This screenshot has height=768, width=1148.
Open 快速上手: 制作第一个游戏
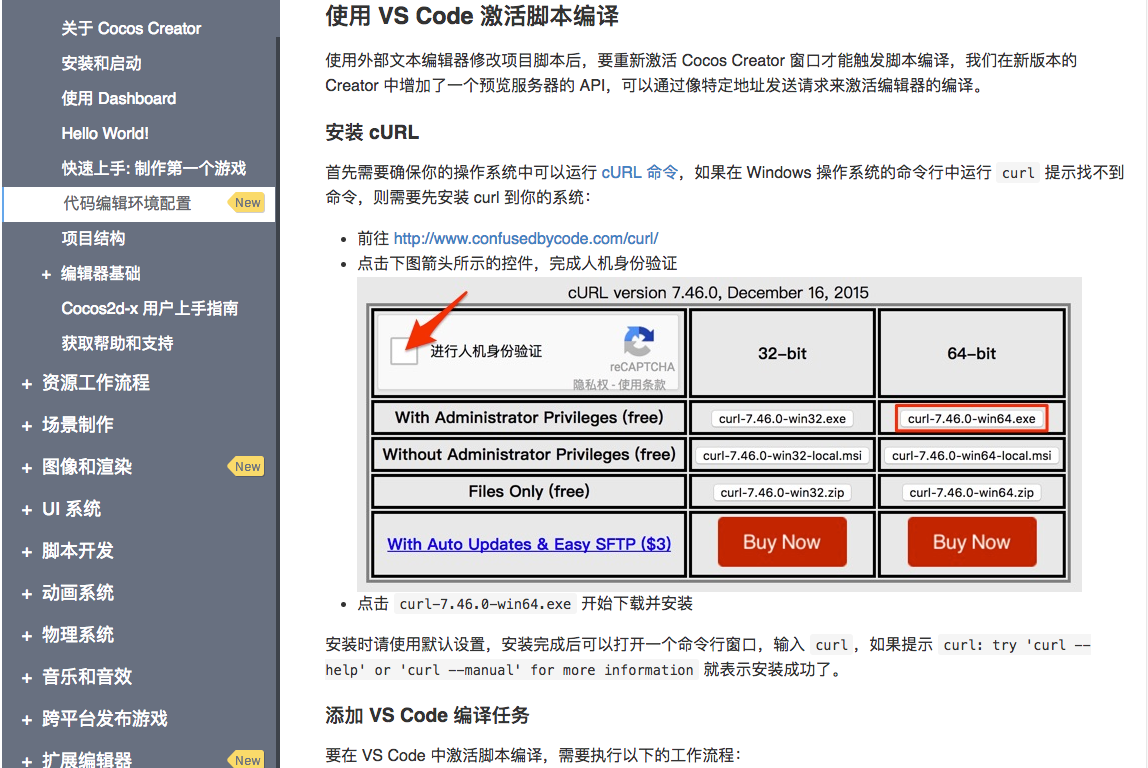point(154,168)
